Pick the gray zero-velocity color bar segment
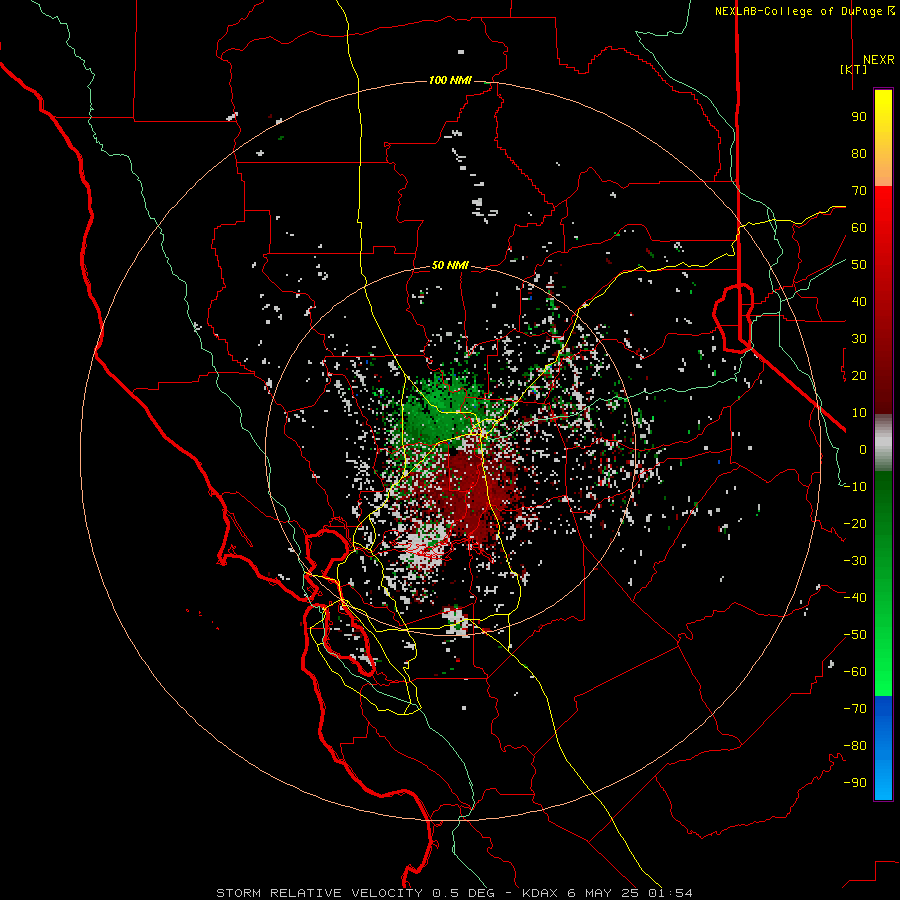900x900 pixels. (x=883, y=443)
